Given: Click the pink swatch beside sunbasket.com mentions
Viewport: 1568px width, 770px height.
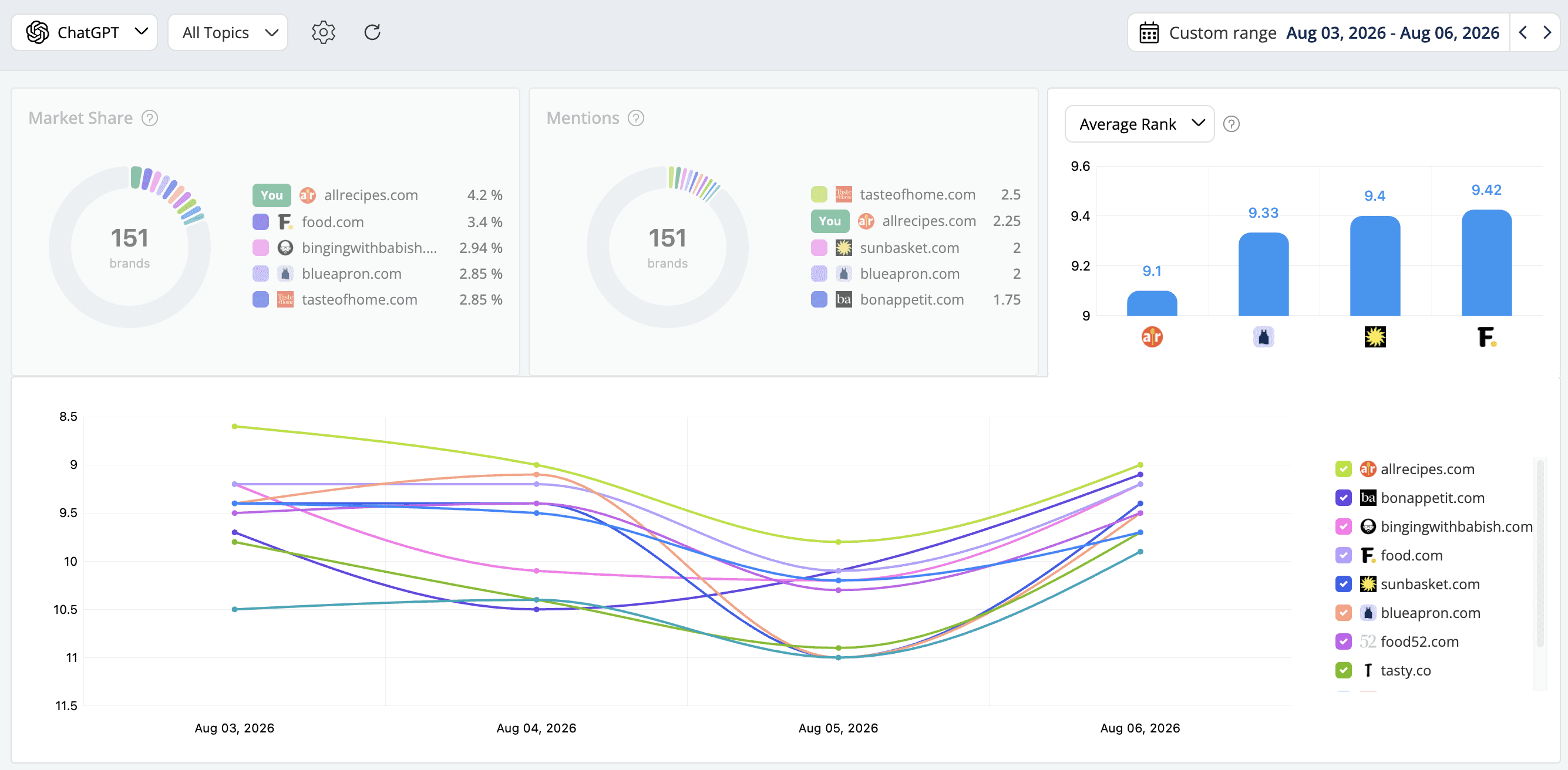Looking at the screenshot, I should [x=819, y=248].
